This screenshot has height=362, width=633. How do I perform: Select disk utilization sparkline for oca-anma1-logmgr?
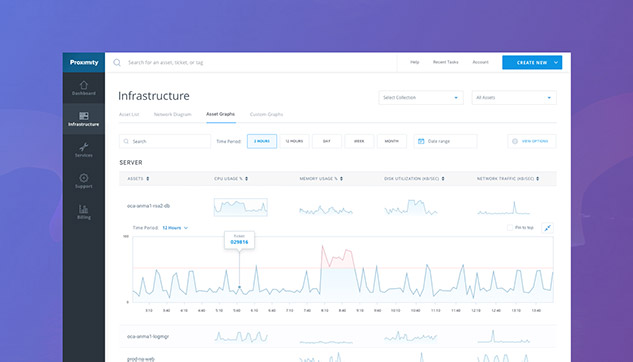pyautogui.click(x=411, y=337)
